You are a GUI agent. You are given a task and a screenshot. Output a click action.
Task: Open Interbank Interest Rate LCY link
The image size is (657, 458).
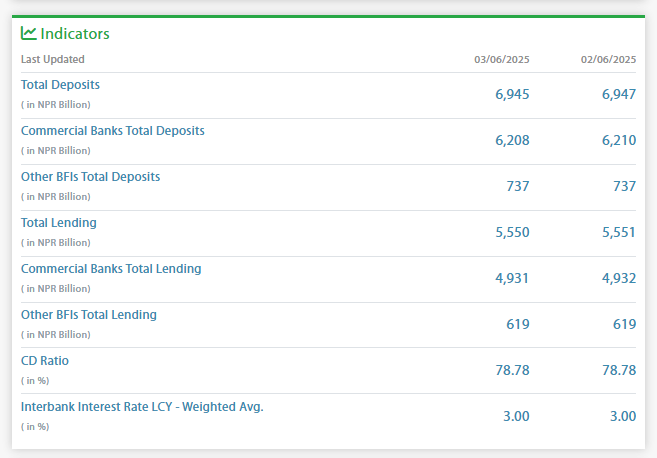point(142,407)
